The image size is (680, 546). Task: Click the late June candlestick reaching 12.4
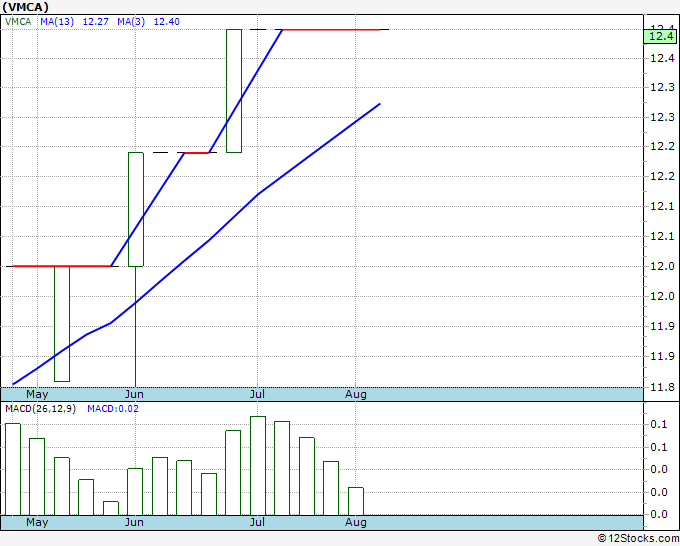[x=234, y=91]
